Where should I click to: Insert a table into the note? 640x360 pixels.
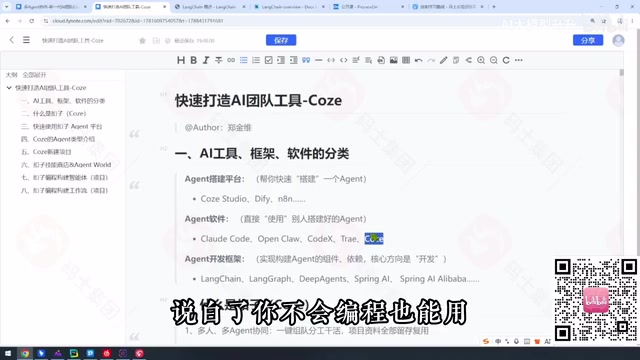tap(406, 60)
